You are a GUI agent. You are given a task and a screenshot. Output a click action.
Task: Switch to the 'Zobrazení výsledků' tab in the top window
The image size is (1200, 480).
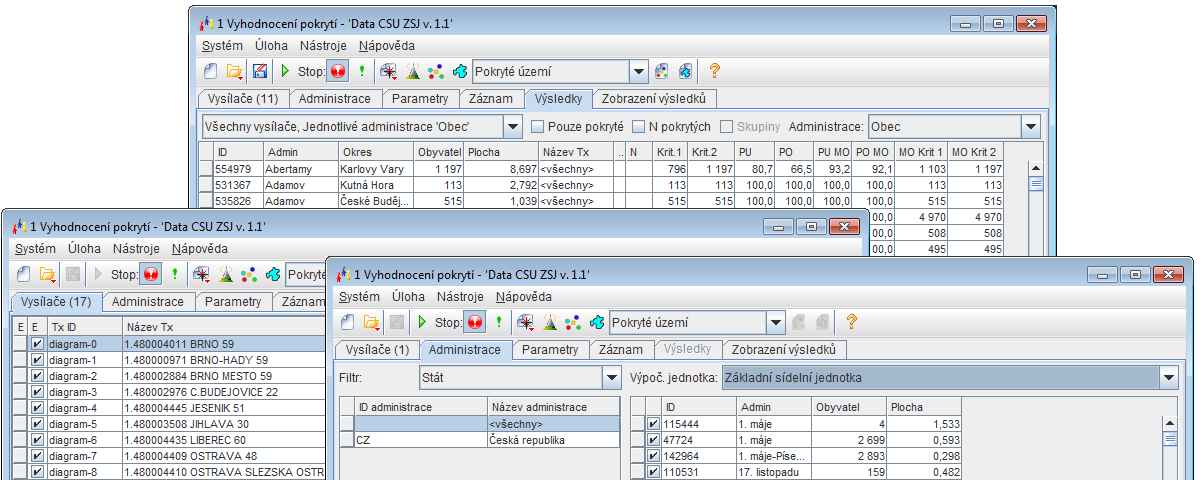click(654, 99)
